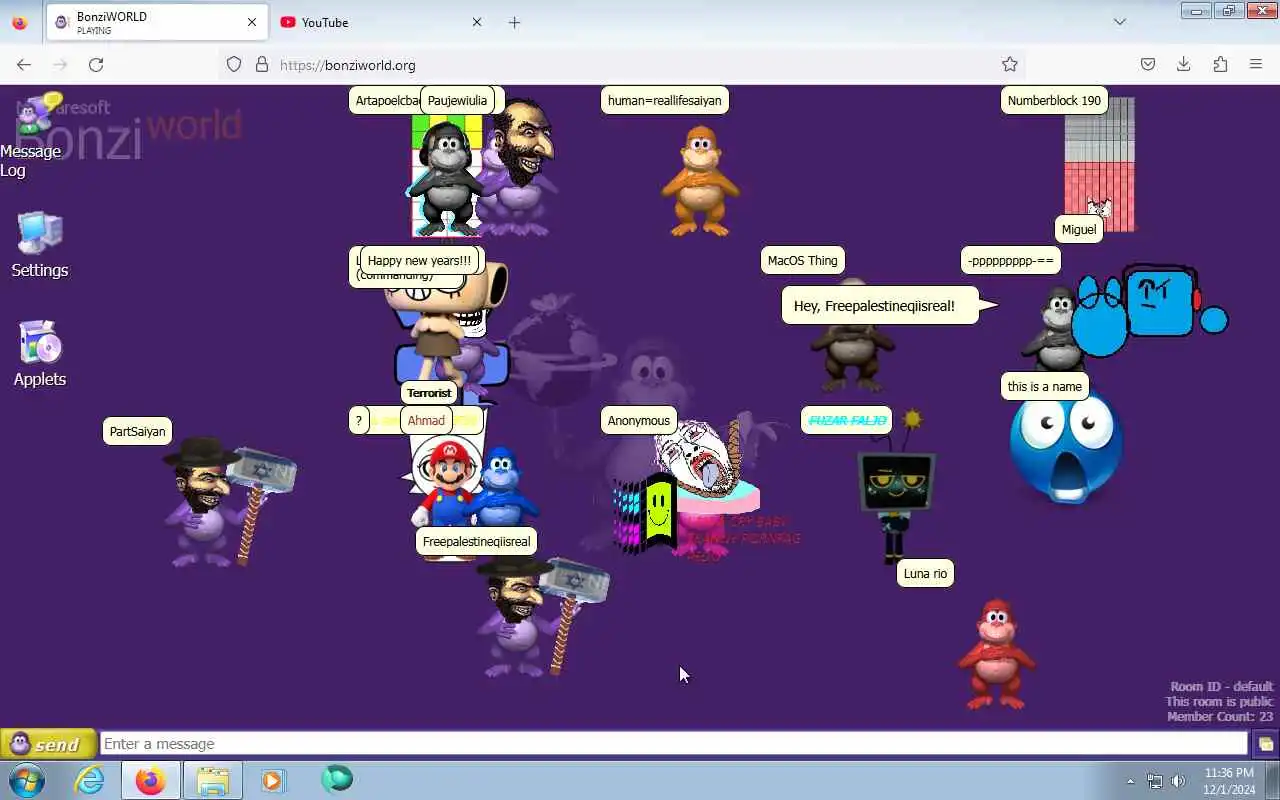Click the Ahmad name tag
This screenshot has width=1280, height=800.
coord(426,421)
